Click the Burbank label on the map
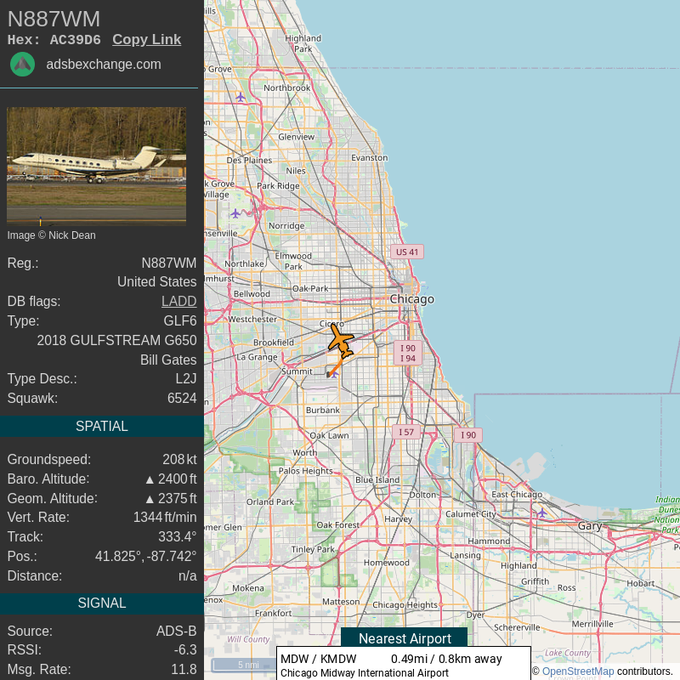This screenshot has height=680, width=680. click(x=323, y=410)
